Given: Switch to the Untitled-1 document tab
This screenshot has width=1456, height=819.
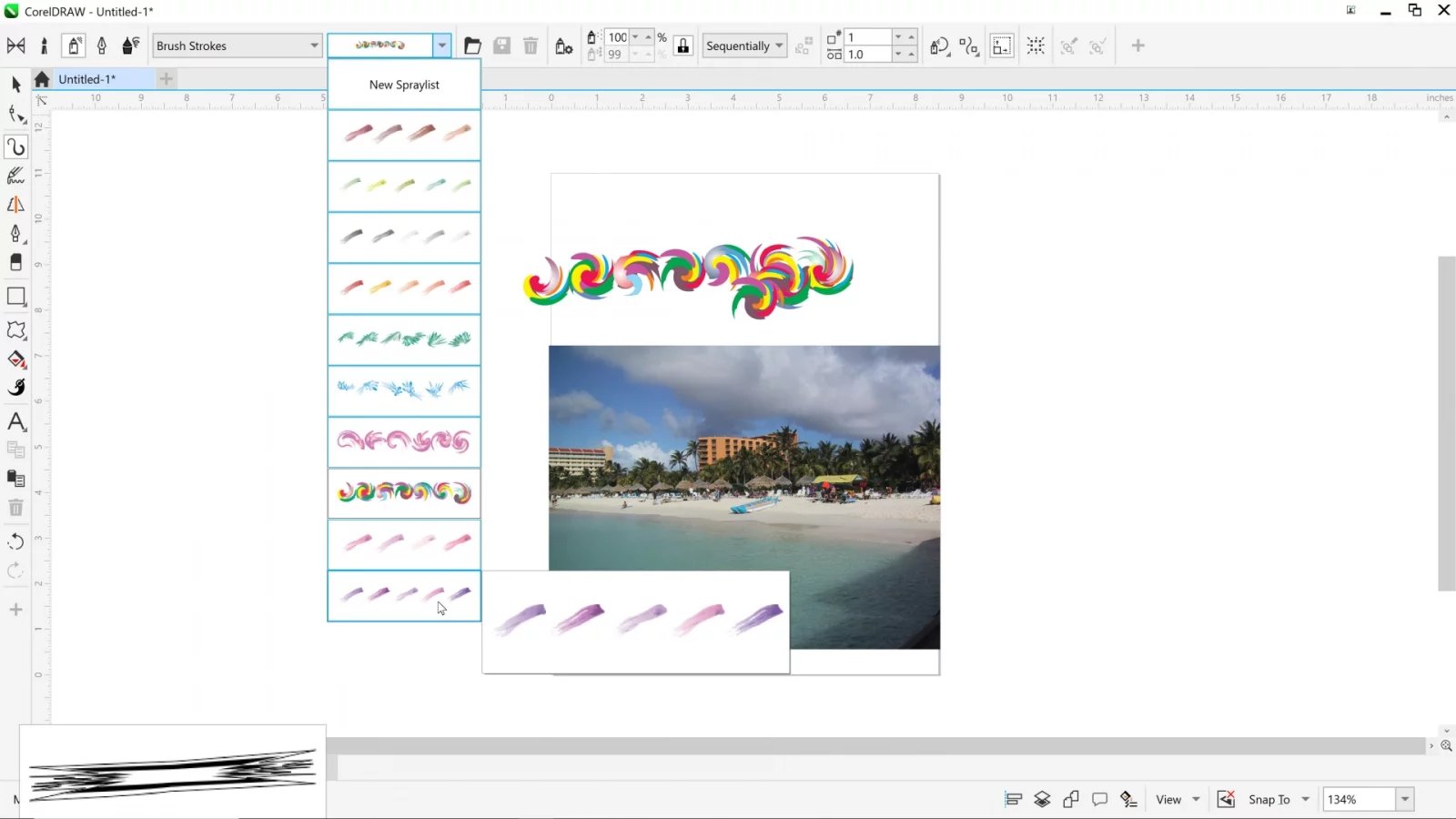Looking at the screenshot, I should click(x=87, y=79).
